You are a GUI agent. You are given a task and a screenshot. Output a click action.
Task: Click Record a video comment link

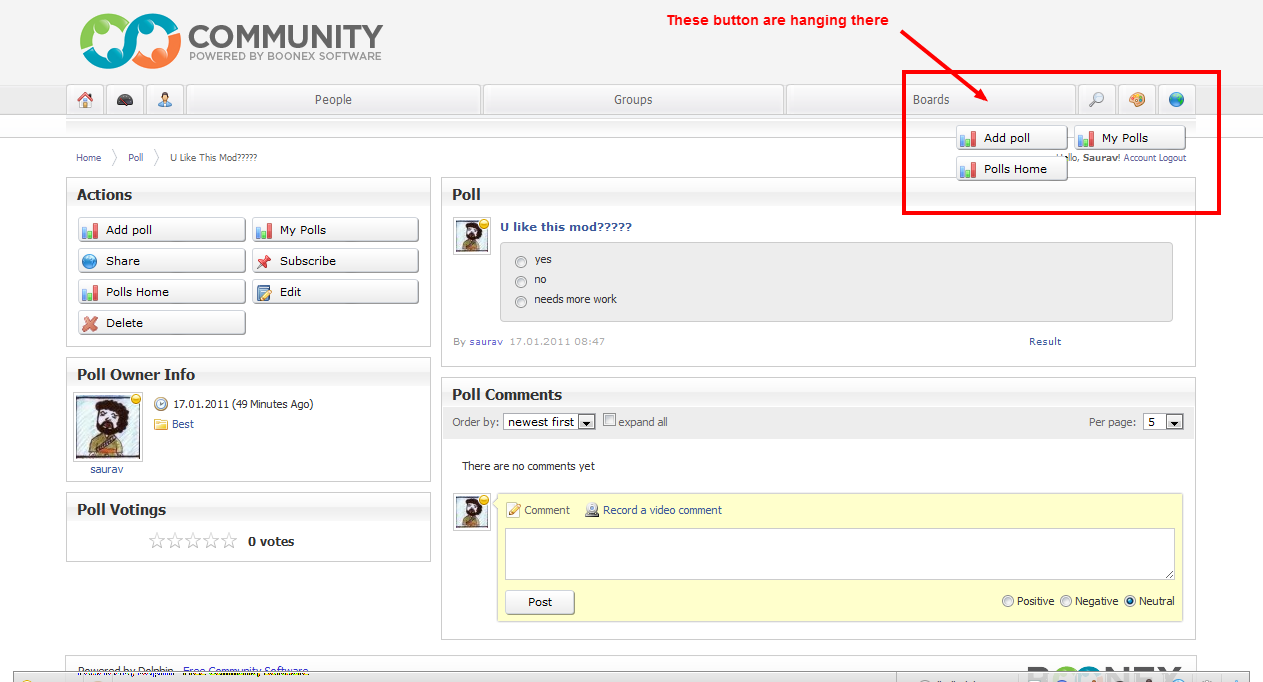[x=661, y=510]
